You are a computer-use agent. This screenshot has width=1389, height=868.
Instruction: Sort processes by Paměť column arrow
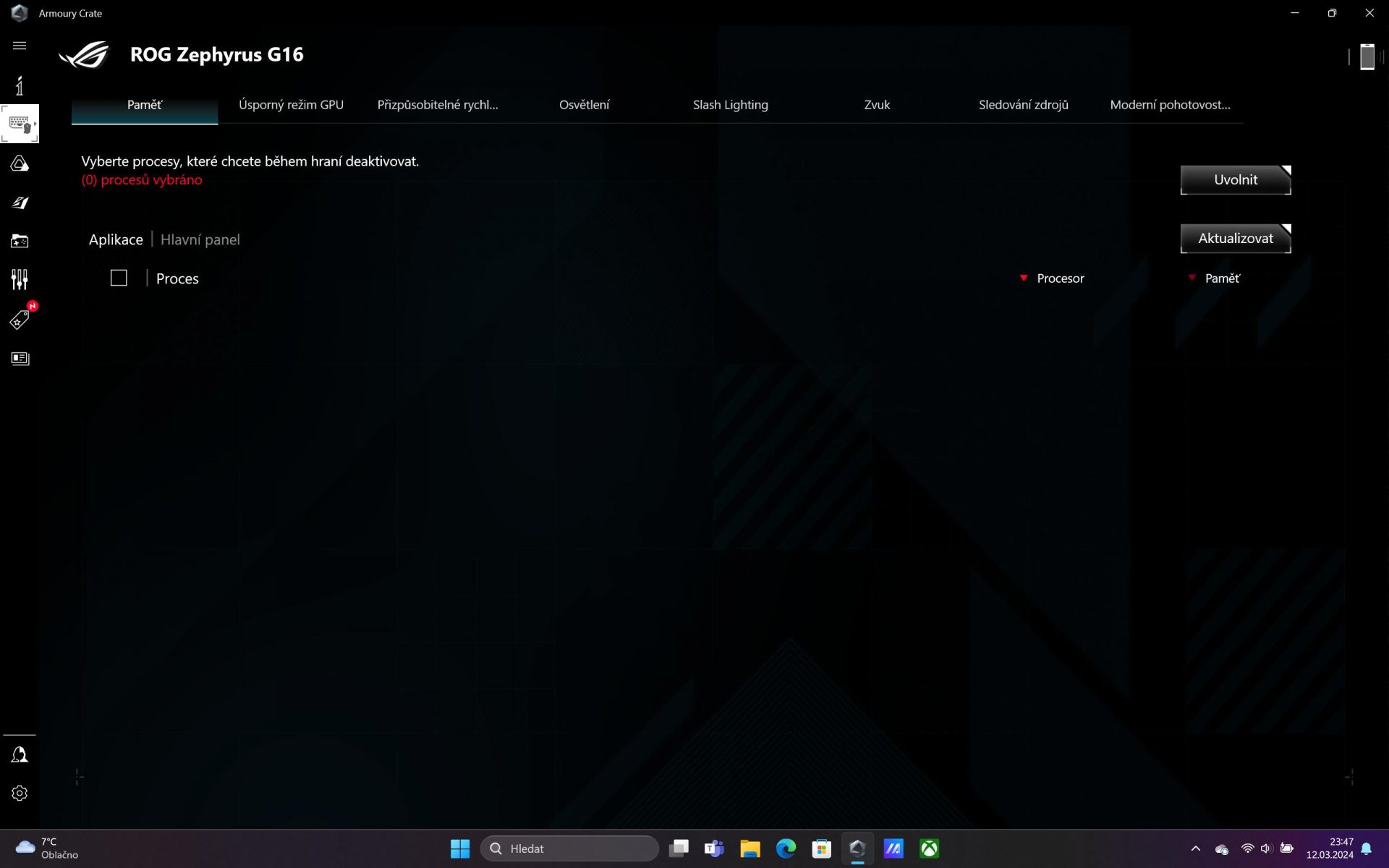(x=1192, y=278)
